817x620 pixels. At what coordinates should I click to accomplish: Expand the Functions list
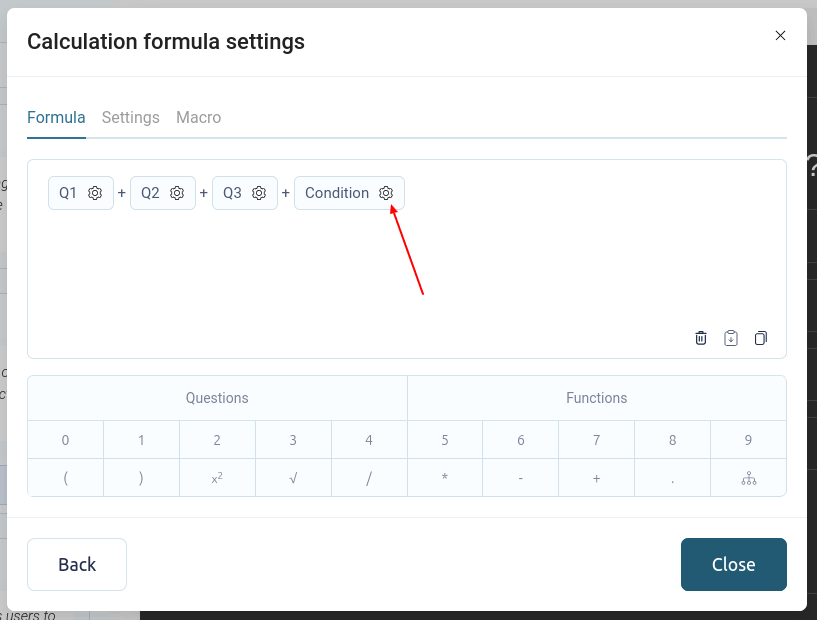pyautogui.click(x=596, y=398)
